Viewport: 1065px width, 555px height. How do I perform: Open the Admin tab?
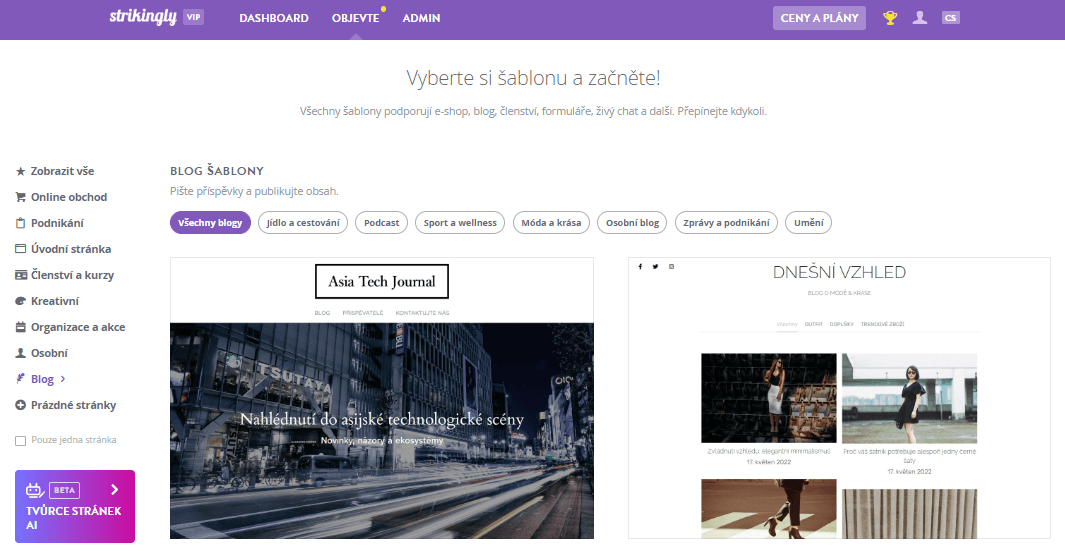click(x=421, y=18)
